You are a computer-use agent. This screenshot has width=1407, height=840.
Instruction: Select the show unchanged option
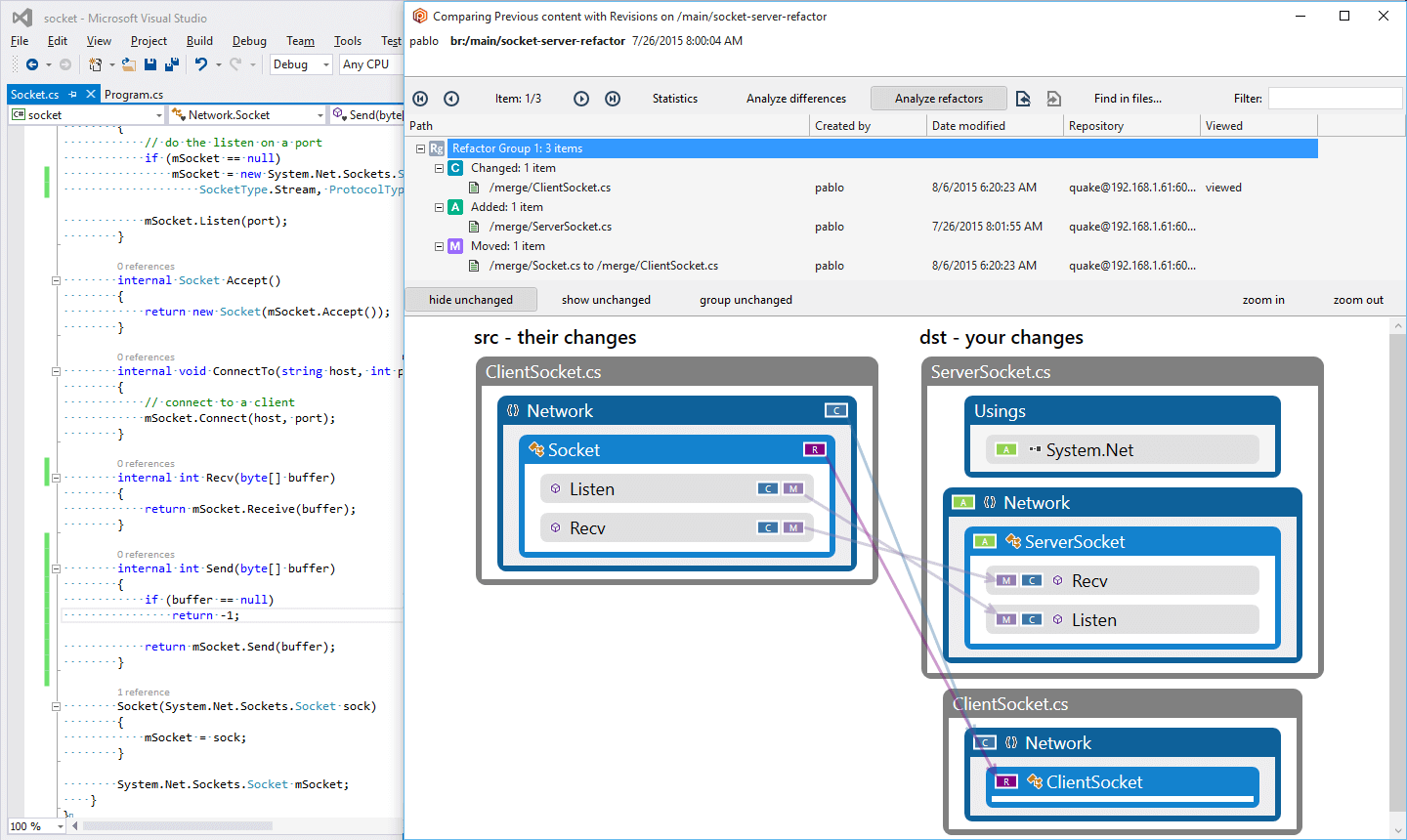(x=606, y=300)
